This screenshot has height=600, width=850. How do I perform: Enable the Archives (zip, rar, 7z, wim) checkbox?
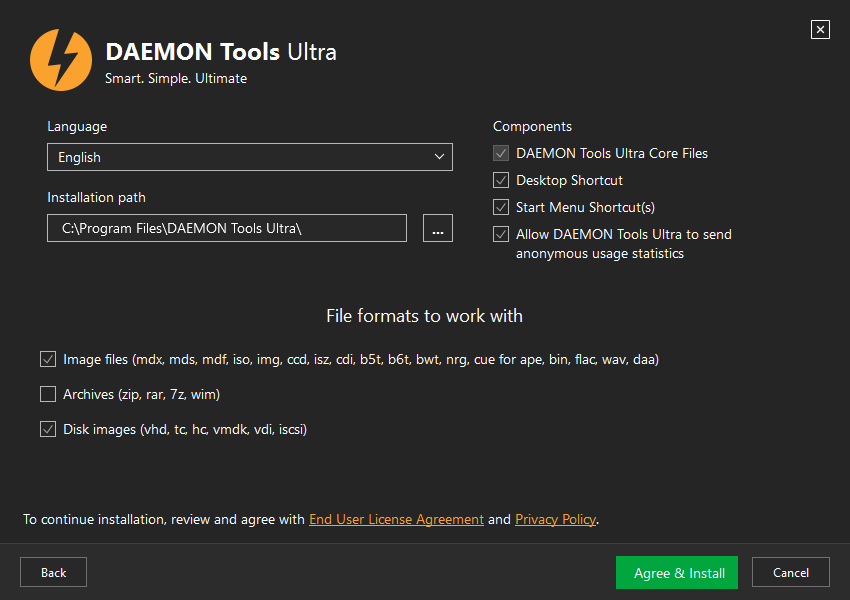click(48, 394)
